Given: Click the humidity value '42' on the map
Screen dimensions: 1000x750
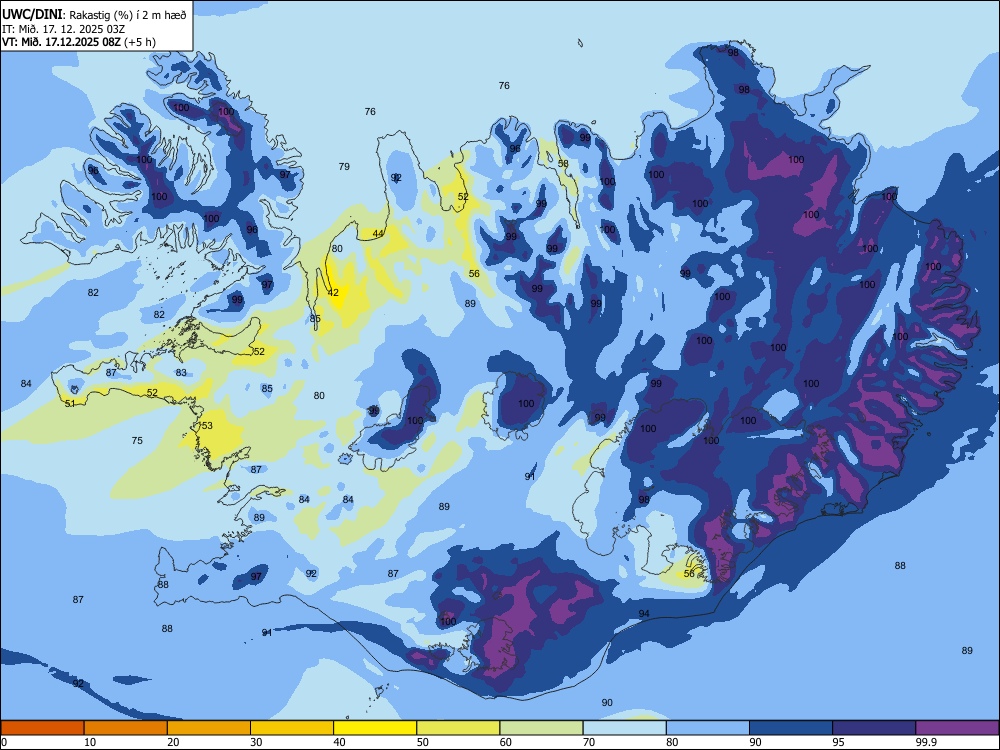Looking at the screenshot, I should [x=333, y=293].
